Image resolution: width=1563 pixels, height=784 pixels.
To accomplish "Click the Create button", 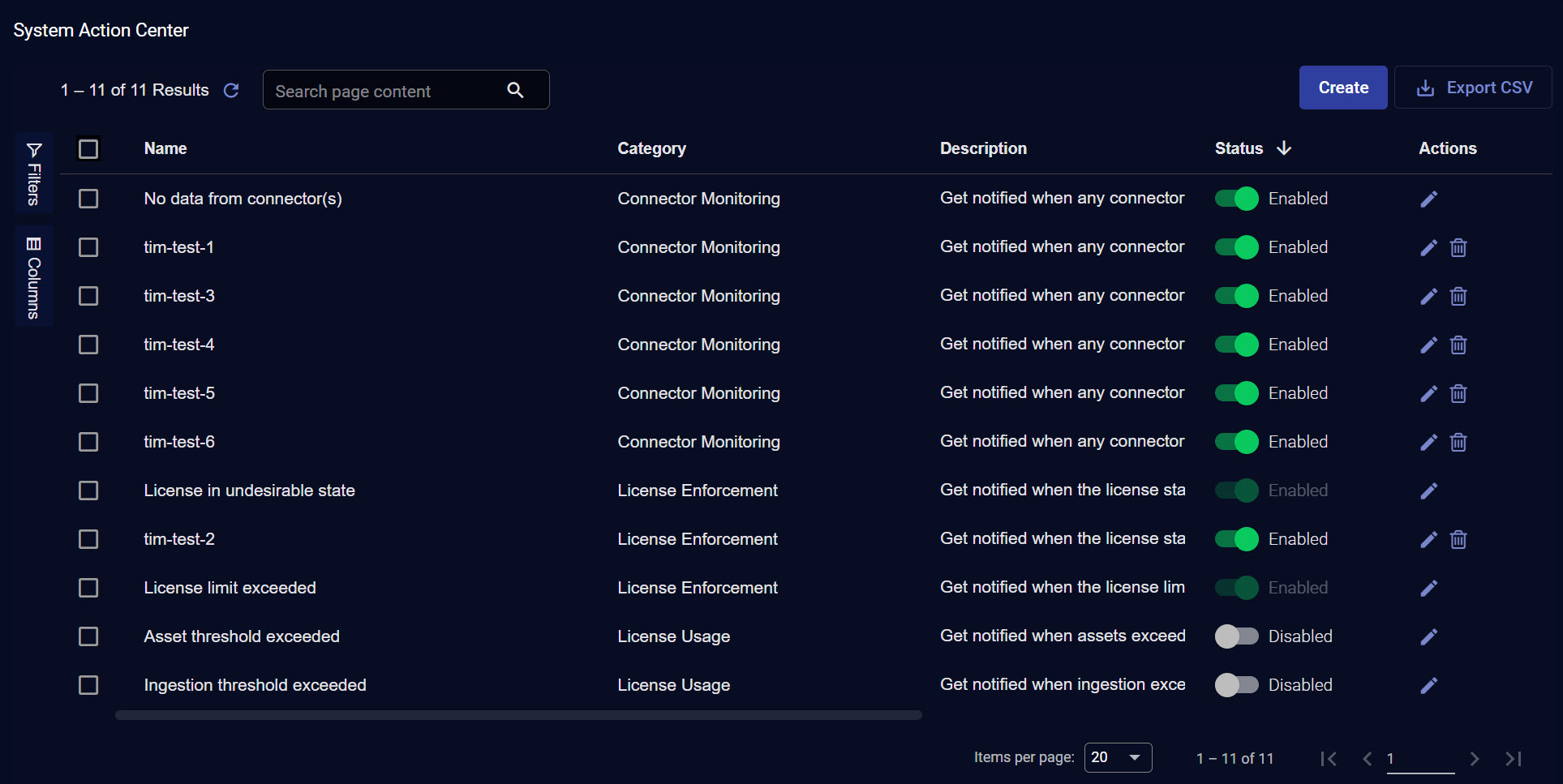I will (x=1342, y=88).
